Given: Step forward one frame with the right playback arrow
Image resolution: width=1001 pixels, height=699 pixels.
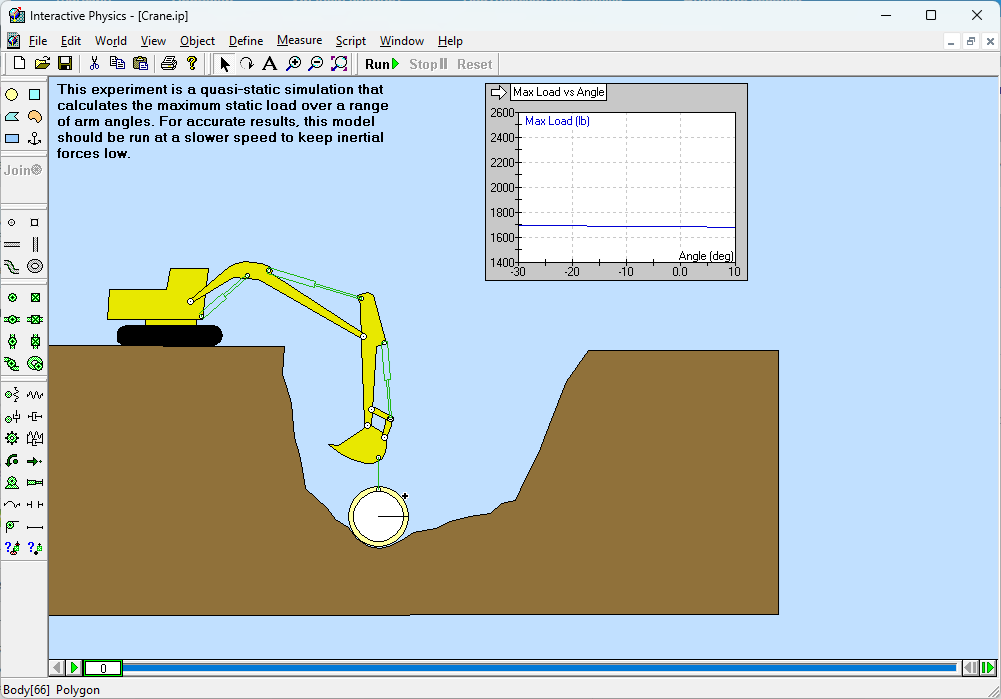Looking at the screenshot, I should point(988,668).
